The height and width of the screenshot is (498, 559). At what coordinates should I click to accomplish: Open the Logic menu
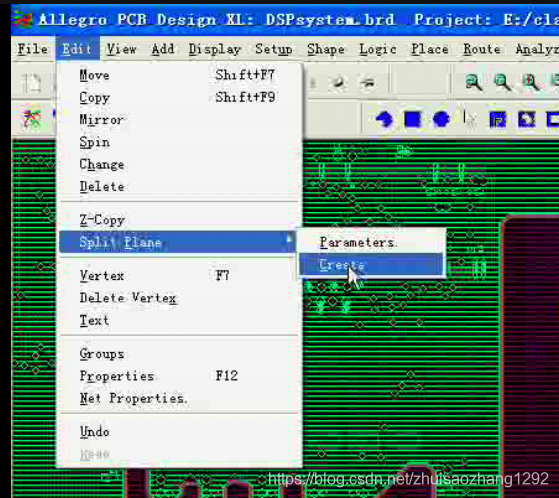click(378, 49)
